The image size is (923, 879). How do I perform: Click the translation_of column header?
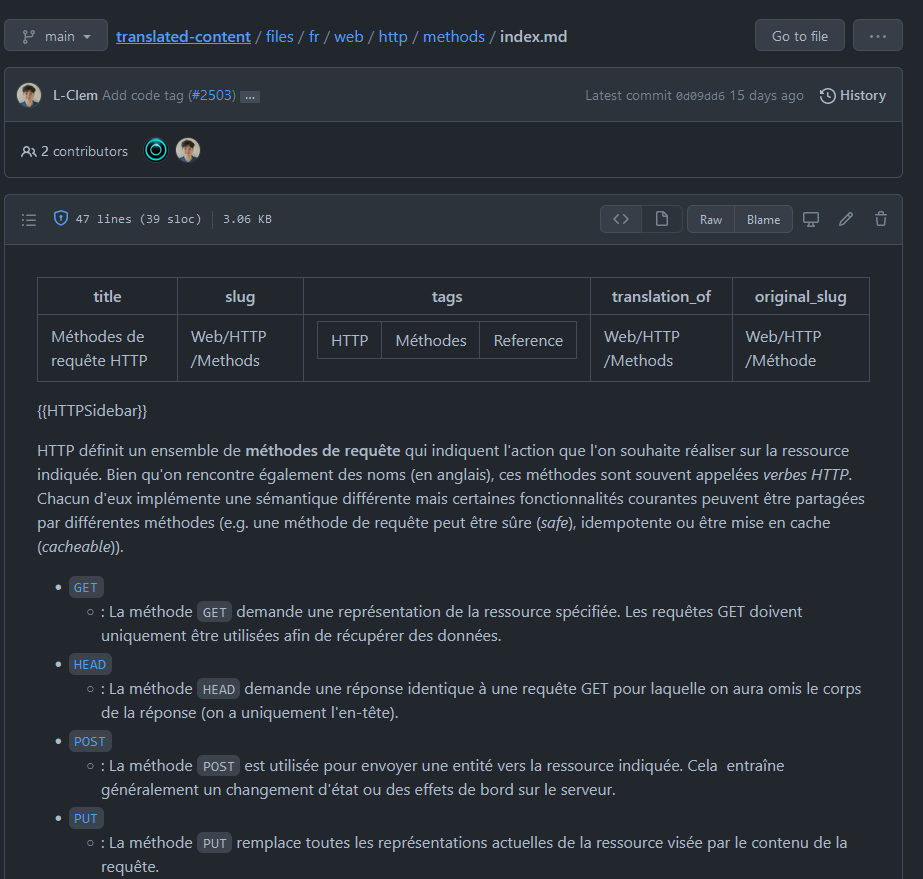661,296
